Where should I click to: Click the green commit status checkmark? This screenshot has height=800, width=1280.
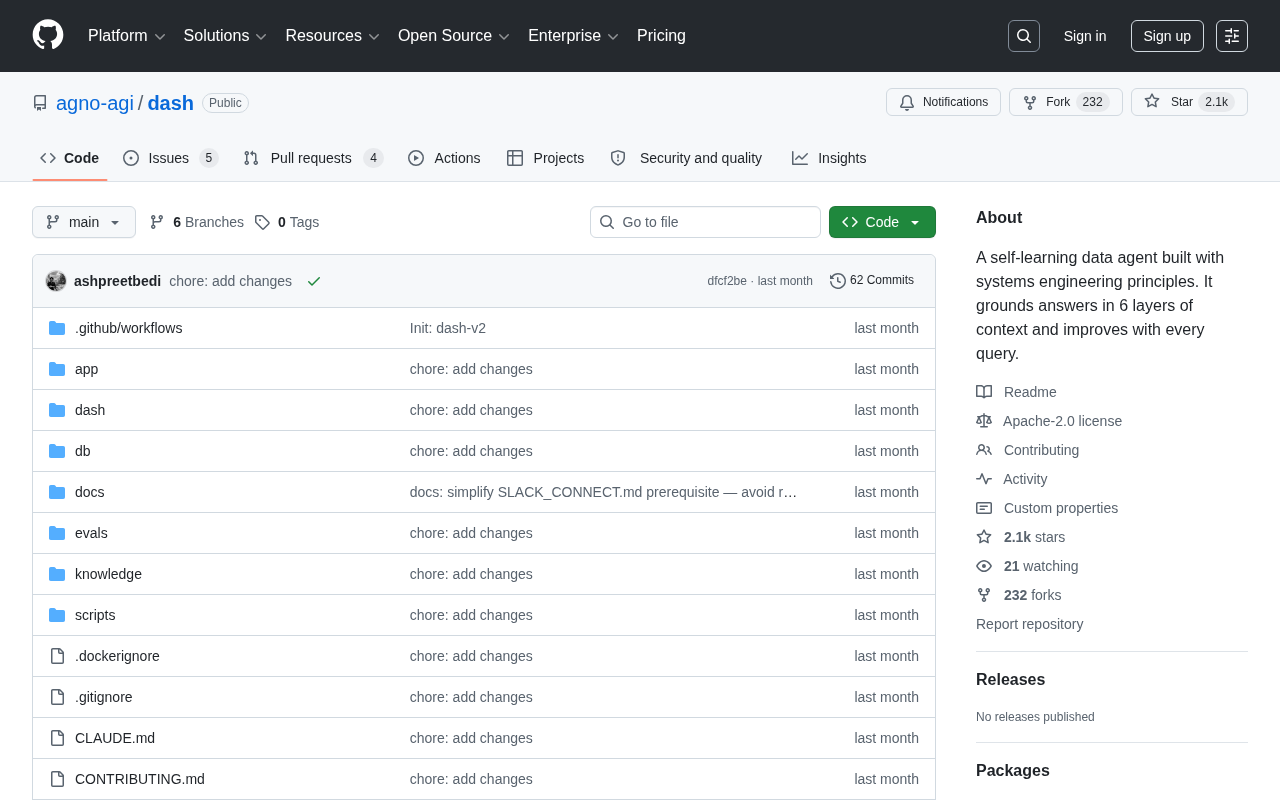tap(314, 281)
